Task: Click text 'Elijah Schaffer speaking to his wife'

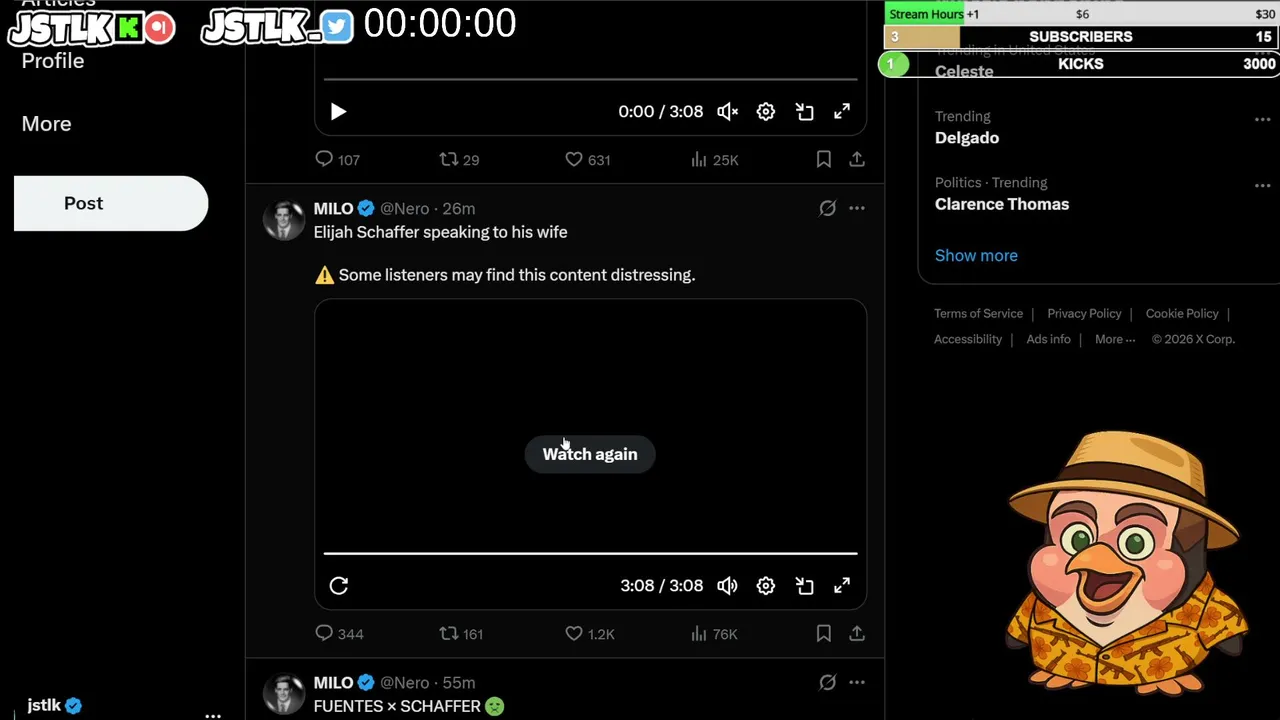Action: tap(440, 232)
